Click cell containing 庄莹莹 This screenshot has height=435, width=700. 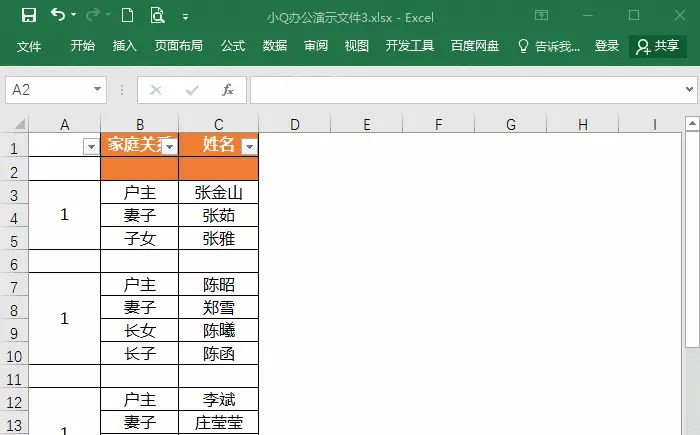(x=219, y=422)
